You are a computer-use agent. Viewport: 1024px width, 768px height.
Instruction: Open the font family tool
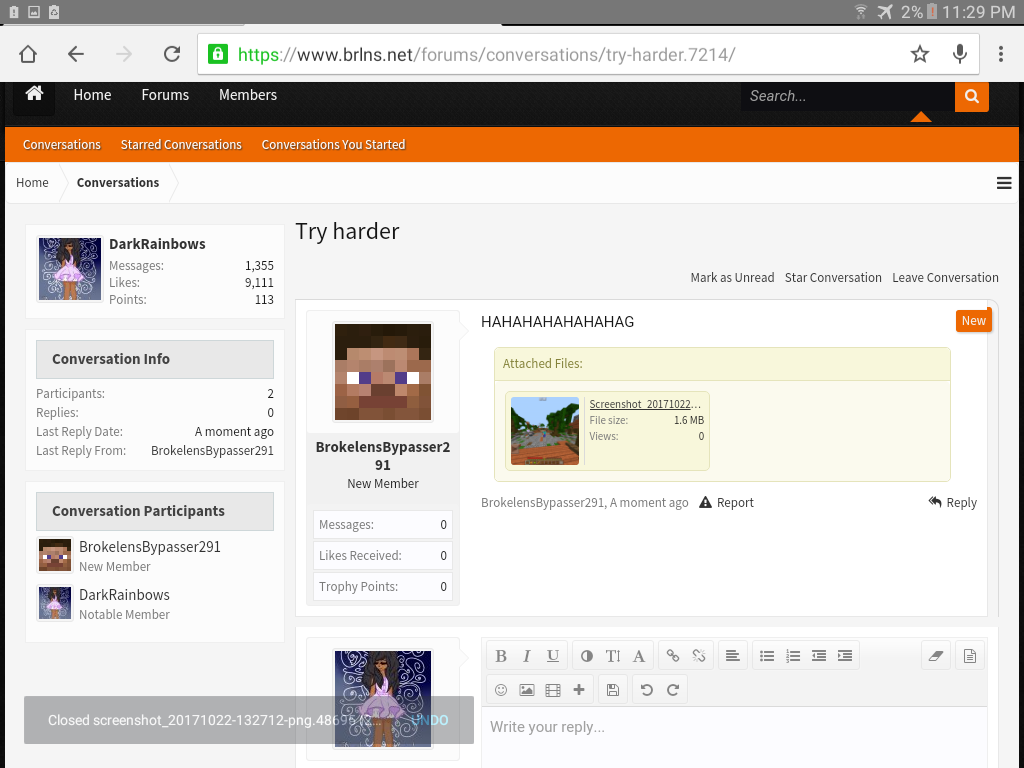(639, 656)
